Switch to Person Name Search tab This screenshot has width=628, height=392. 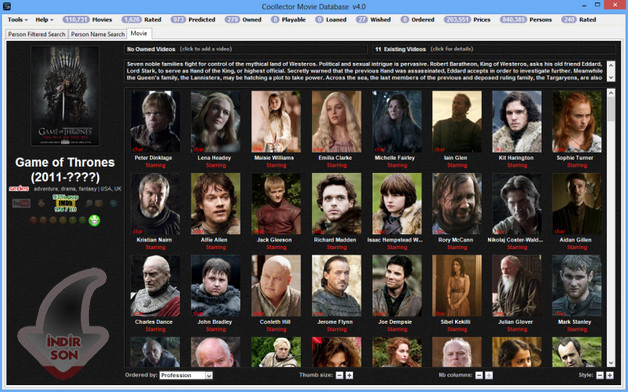(x=98, y=34)
